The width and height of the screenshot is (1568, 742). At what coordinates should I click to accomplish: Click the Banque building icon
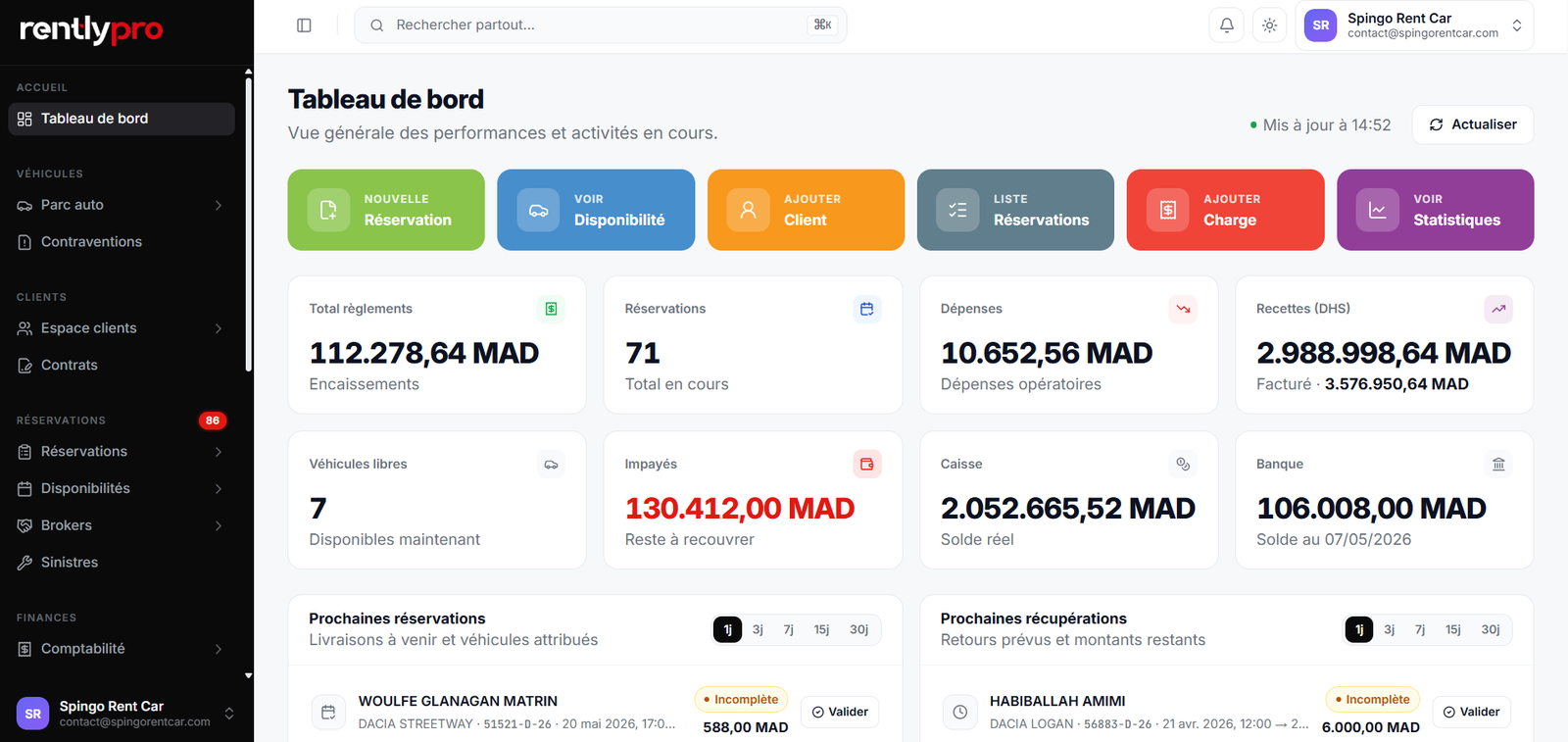(x=1498, y=465)
